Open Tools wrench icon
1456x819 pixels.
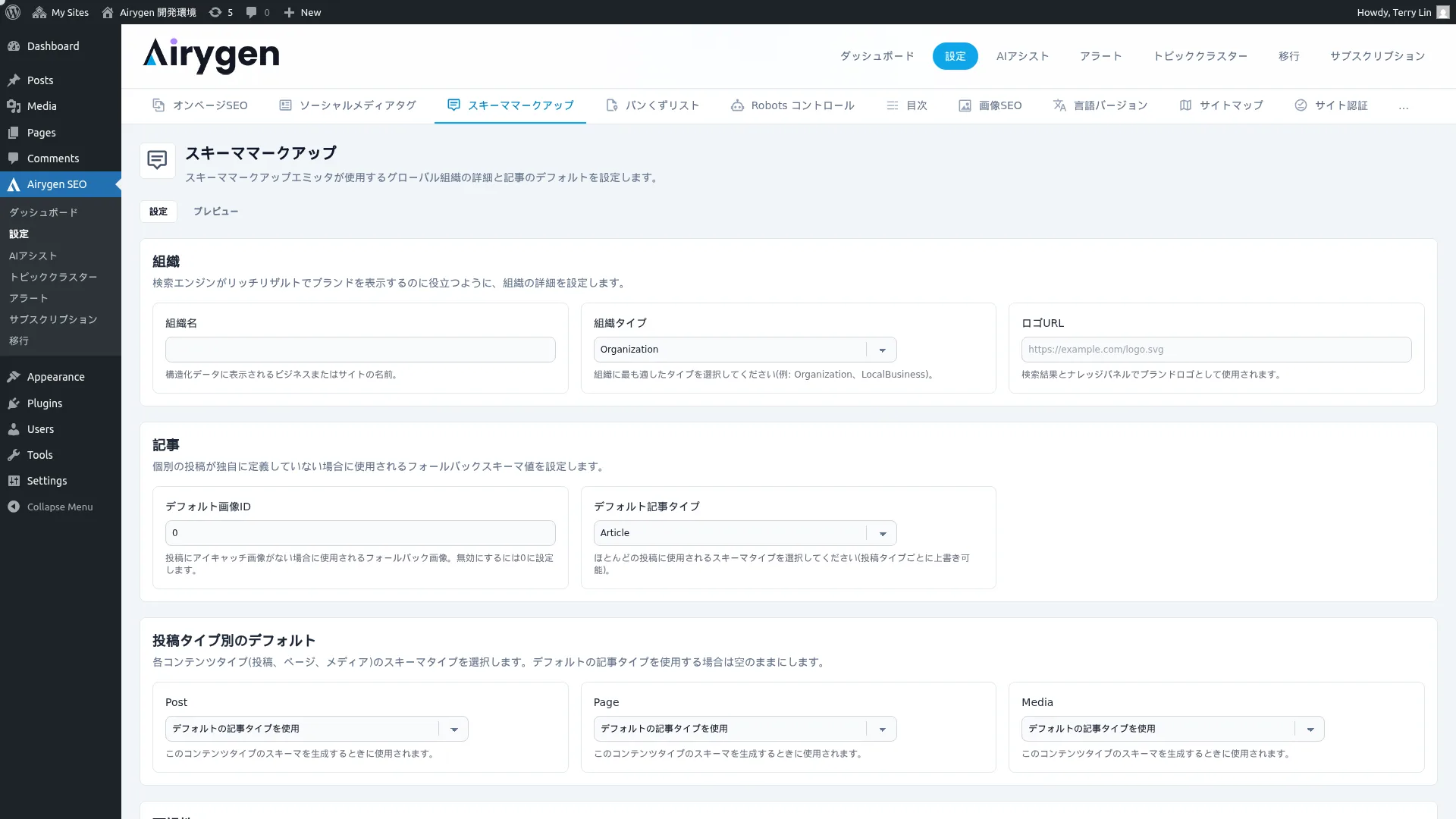[x=14, y=455]
